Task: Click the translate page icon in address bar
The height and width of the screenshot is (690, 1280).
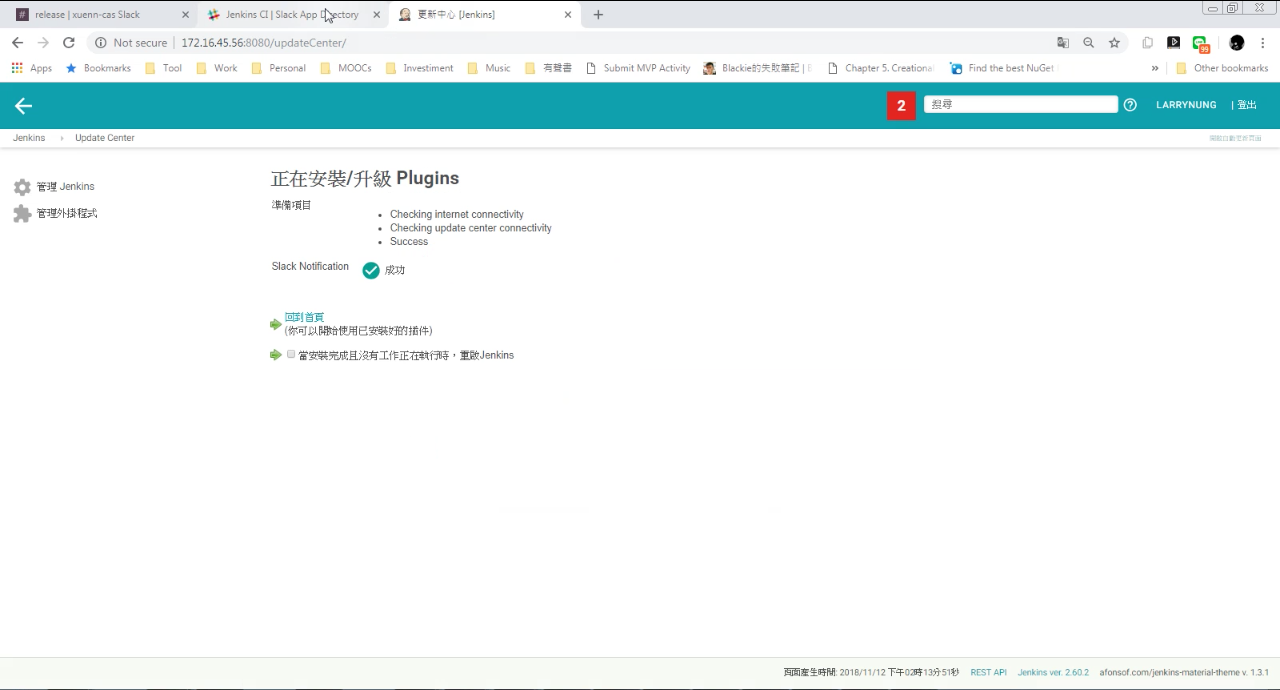Action: [1063, 43]
